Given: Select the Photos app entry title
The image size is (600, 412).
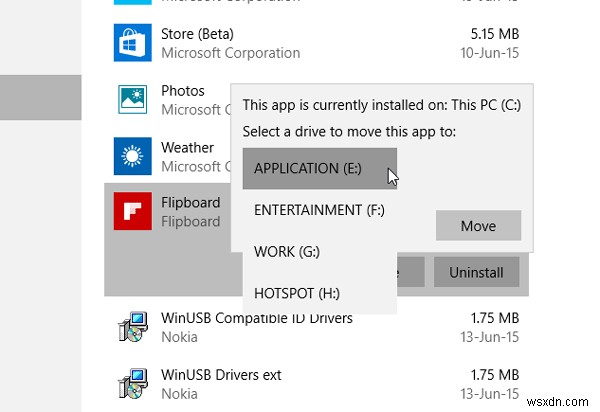Looking at the screenshot, I should click(x=183, y=91).
